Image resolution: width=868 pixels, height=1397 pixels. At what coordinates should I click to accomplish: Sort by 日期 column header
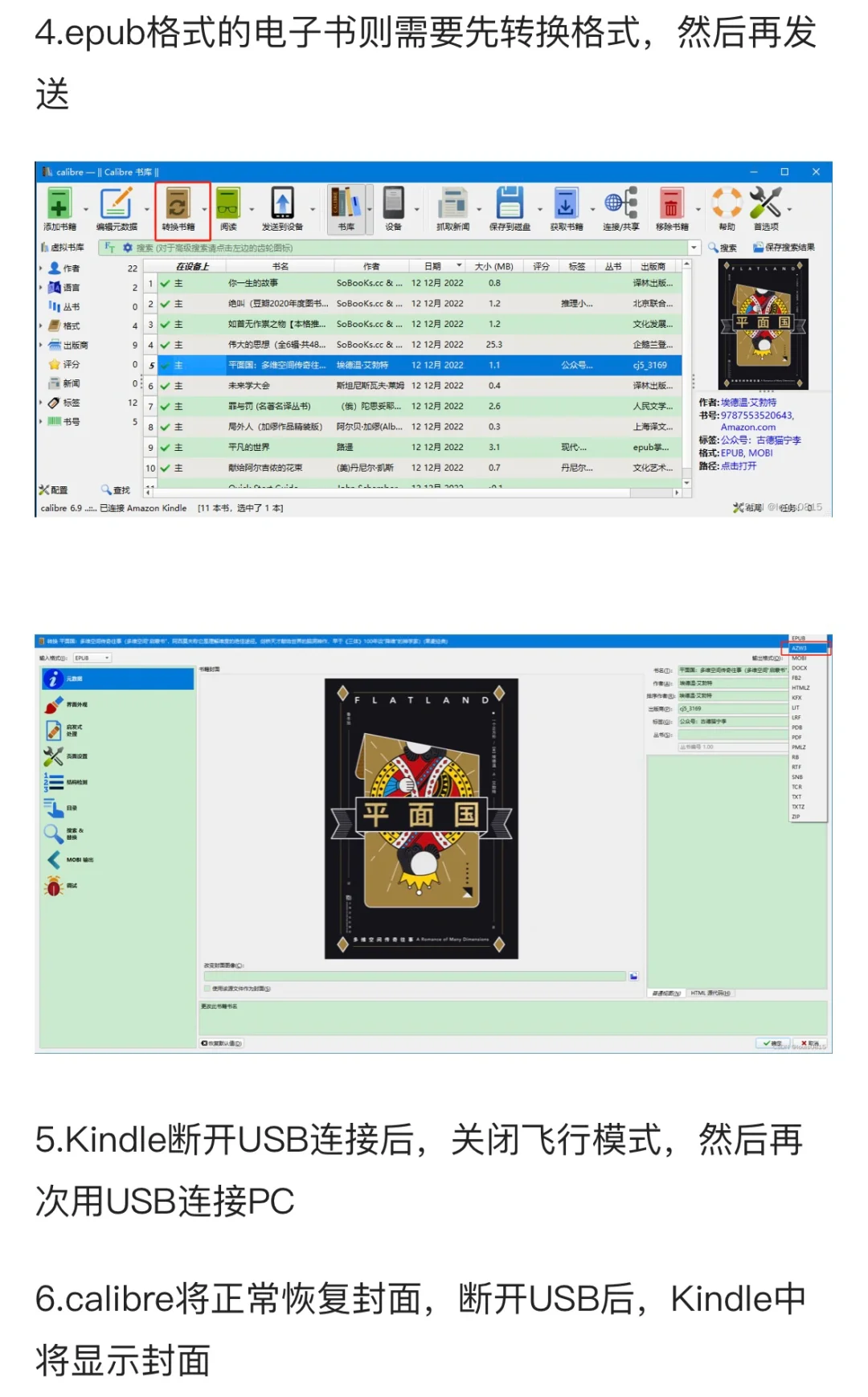tap(436, 266)
